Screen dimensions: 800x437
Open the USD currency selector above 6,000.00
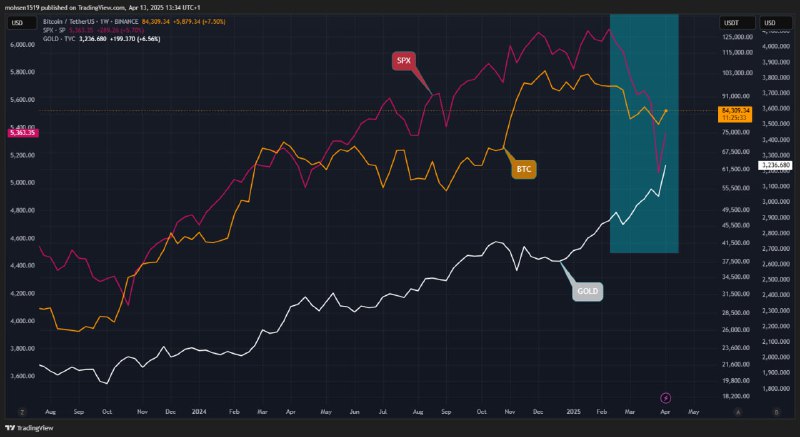[x=22, y=22]
